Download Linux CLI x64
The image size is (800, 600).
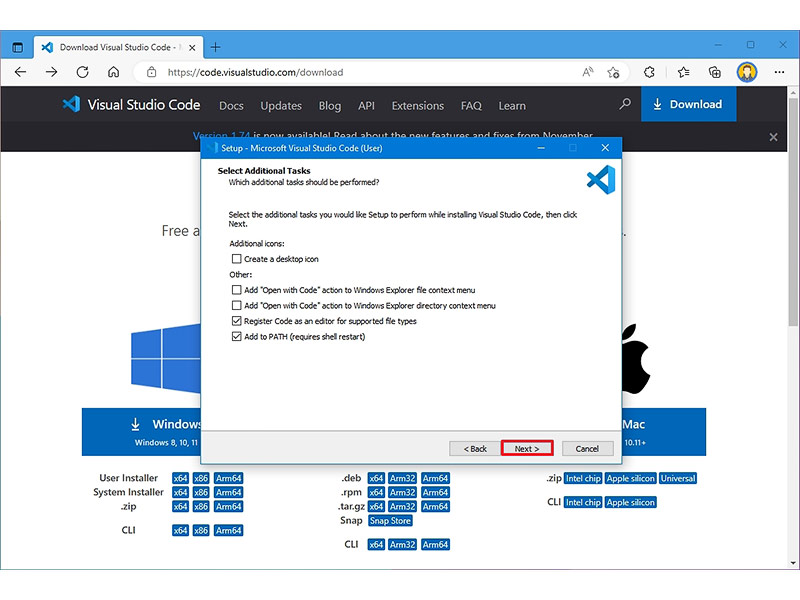(x=376, y=544)
